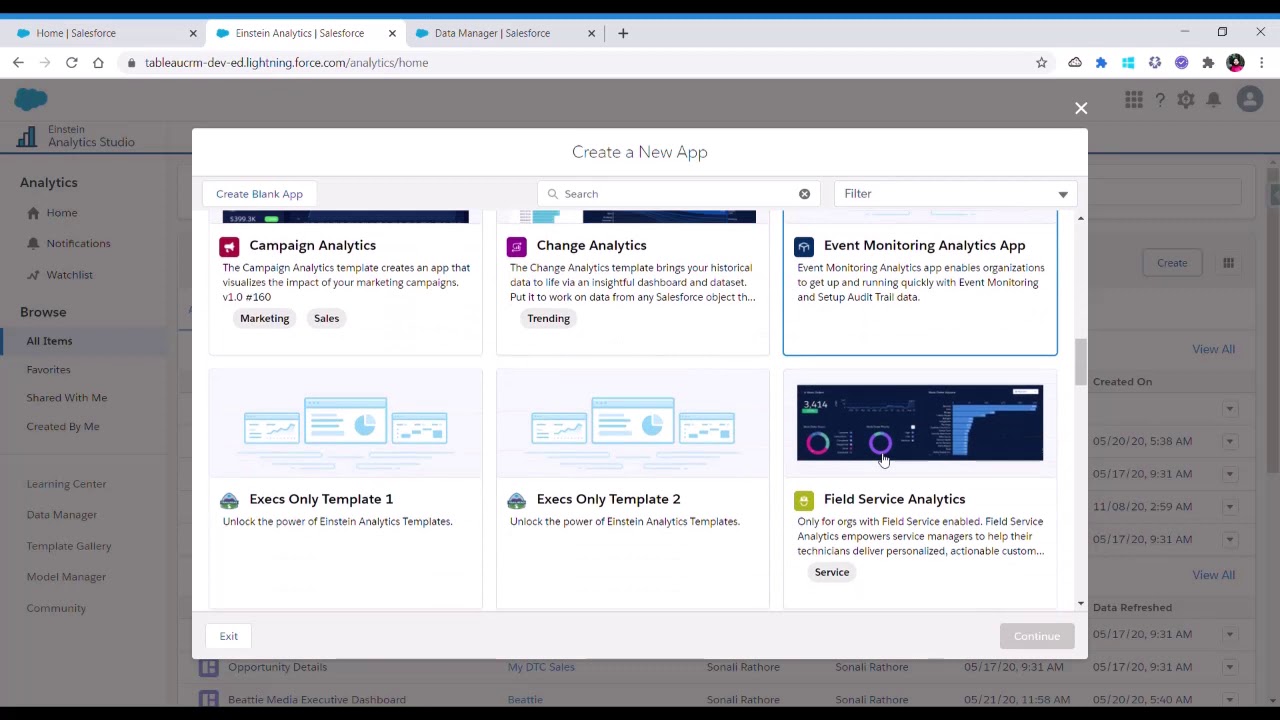This screenshot has width=1280, height=720.
Task: Click the magnifier icon in Search box
Action: [553, 194]
